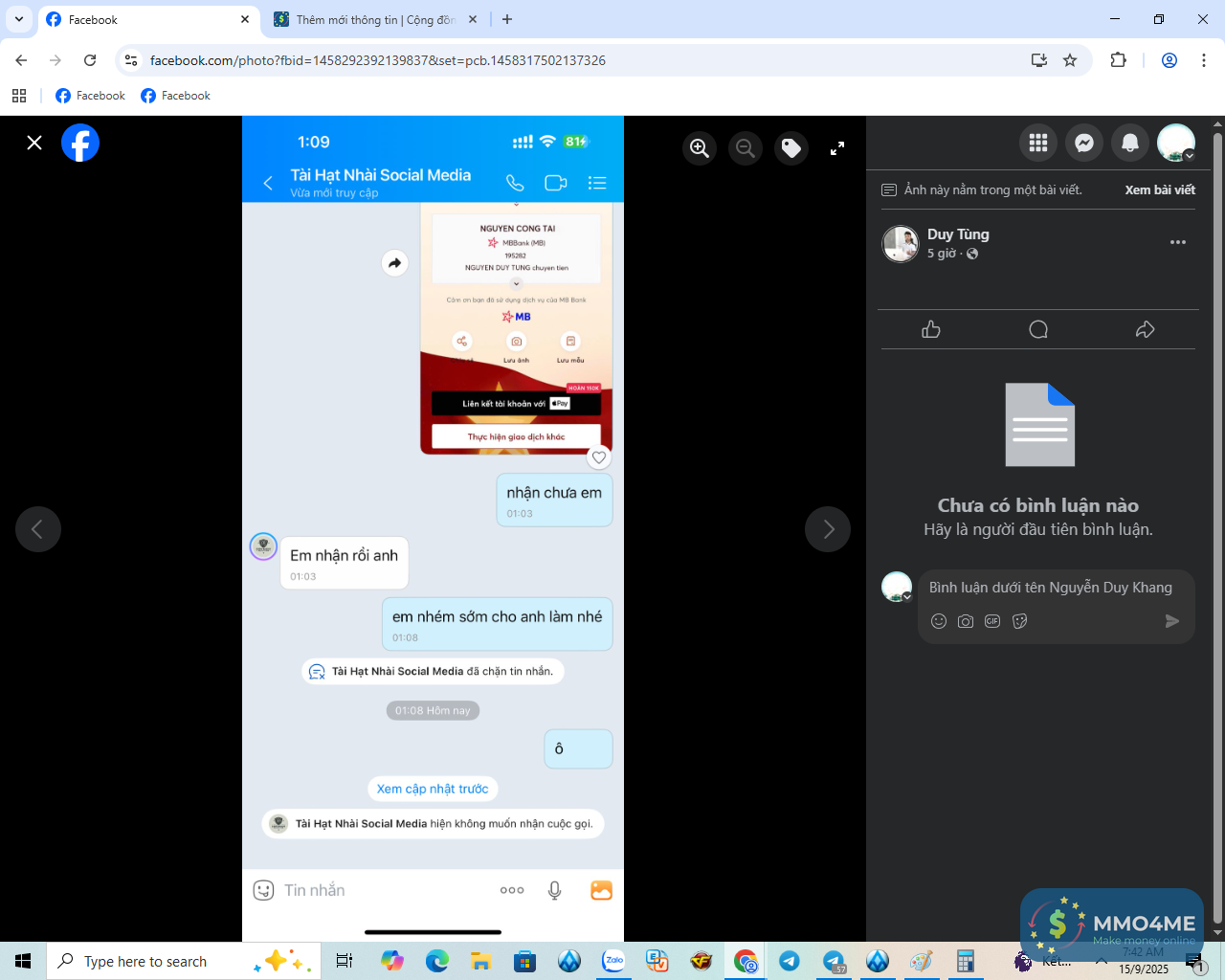1225x980 pixels.
Task: Open the 'Xem bài viết' link
Action: [x=1160, y=189]
